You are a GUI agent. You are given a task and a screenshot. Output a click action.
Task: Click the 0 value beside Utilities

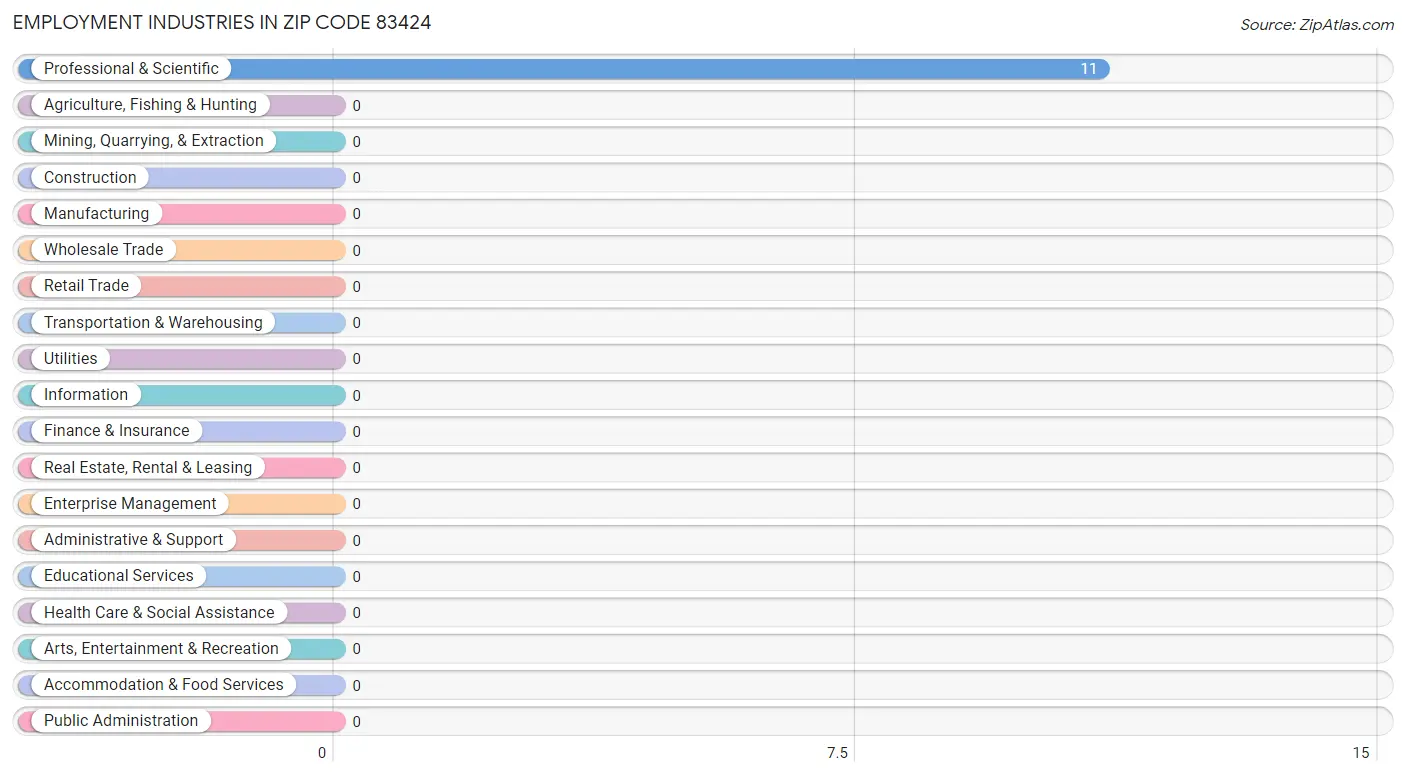click(356, 359)
